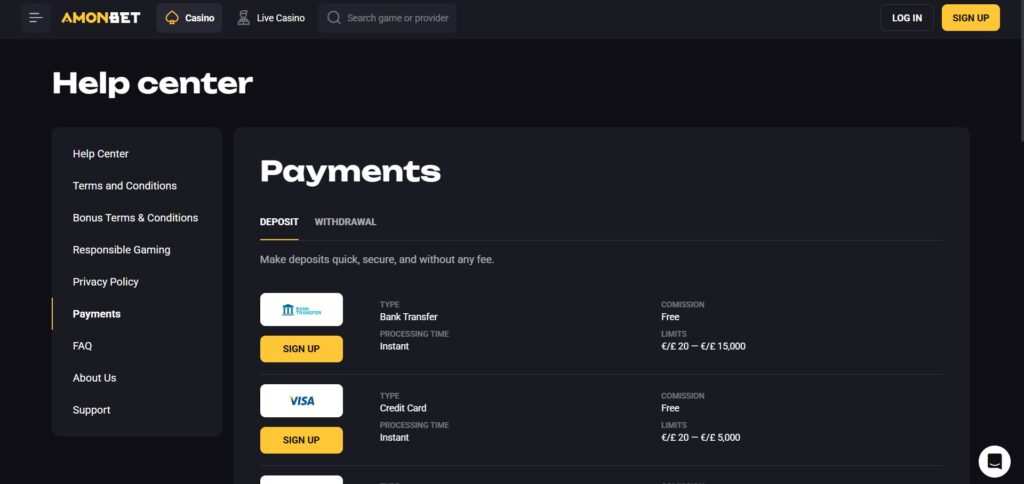The image size is (1024, 484).
Task: Open Live Casino from top bar
Action: 271,18
